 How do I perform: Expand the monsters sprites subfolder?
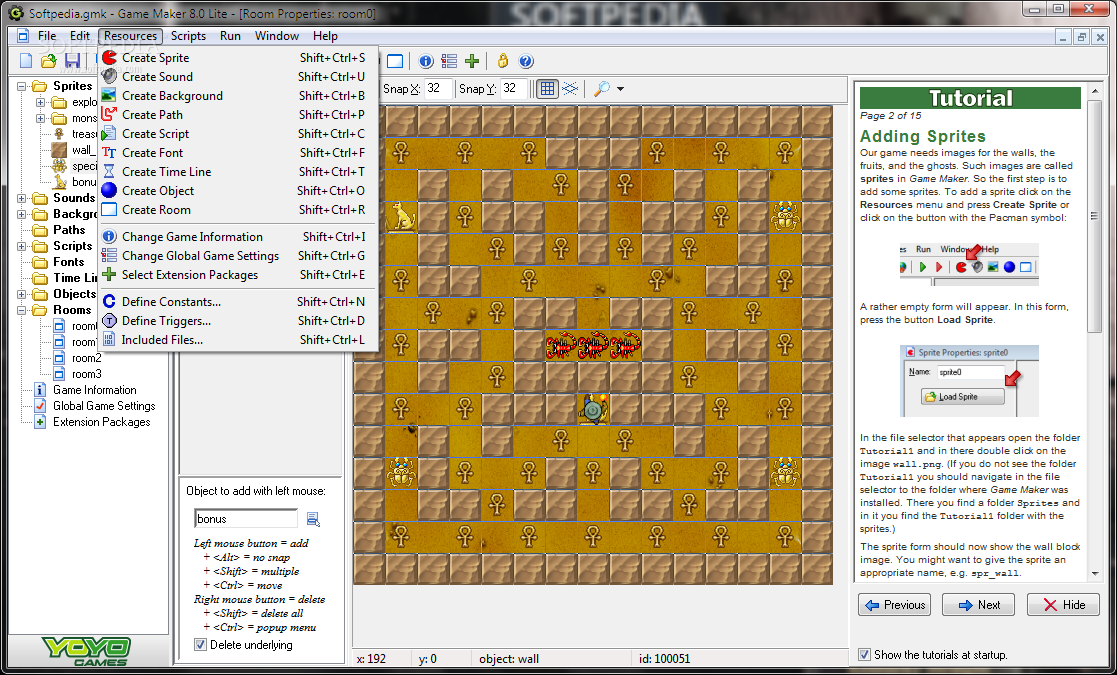coord(41,118)
